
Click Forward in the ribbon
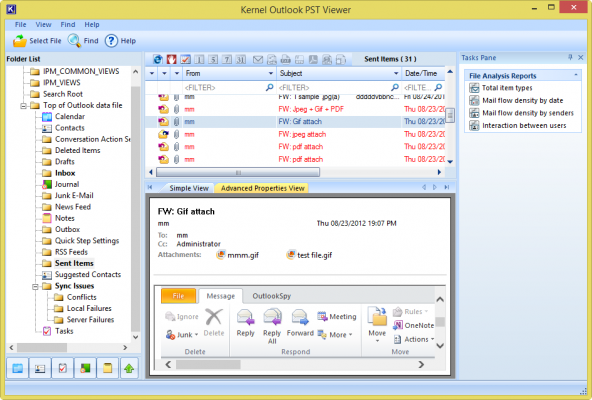click(300, 323)
